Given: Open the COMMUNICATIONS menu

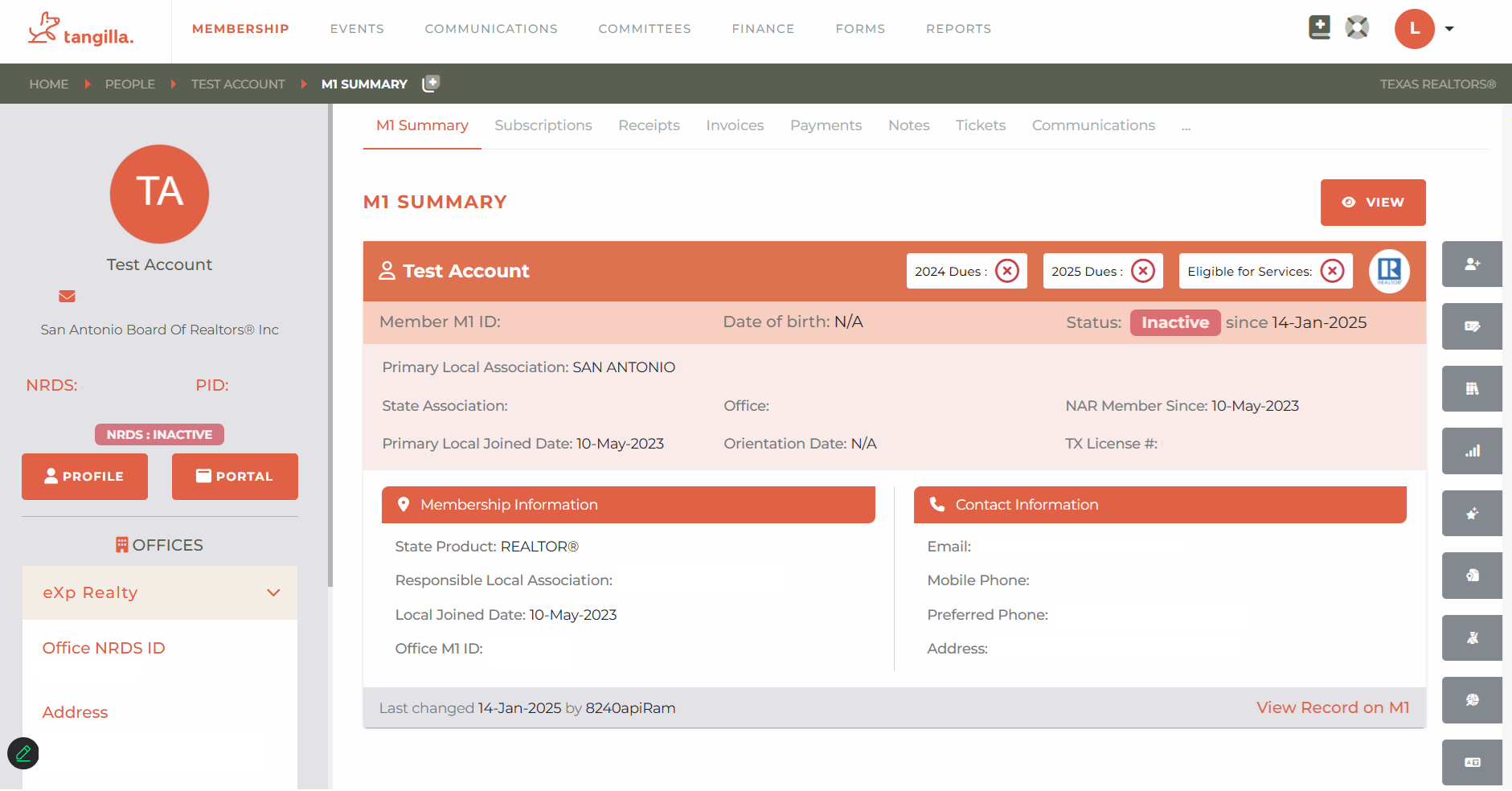Looking at the screenshot, I should pos(491,29).
